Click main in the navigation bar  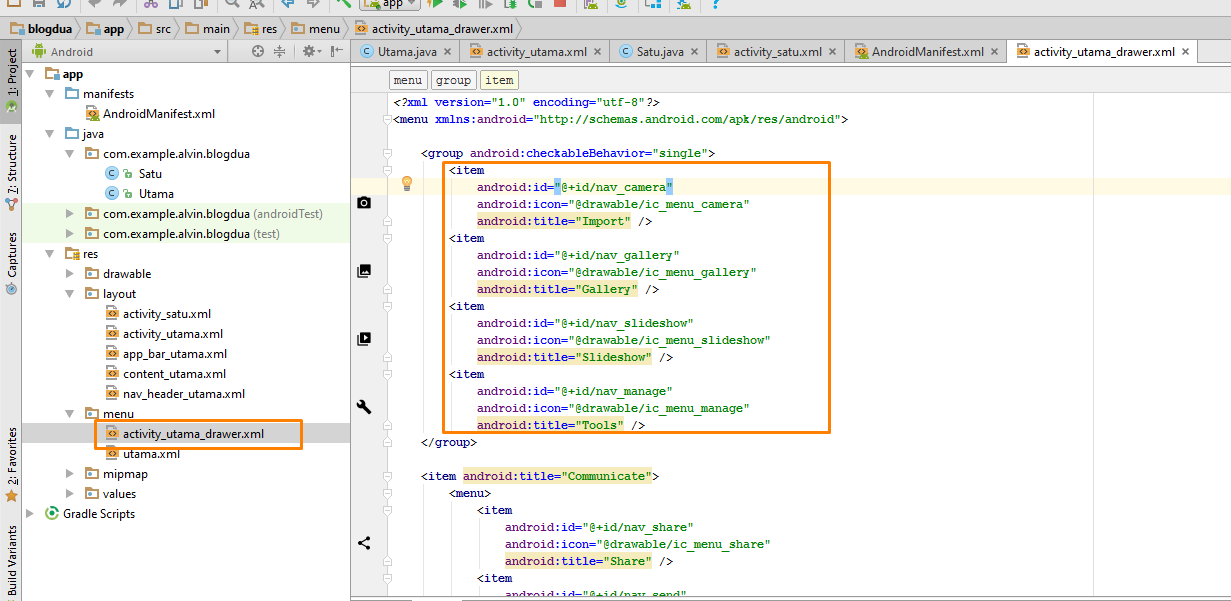pyautogui.click(x=206, y=29)
